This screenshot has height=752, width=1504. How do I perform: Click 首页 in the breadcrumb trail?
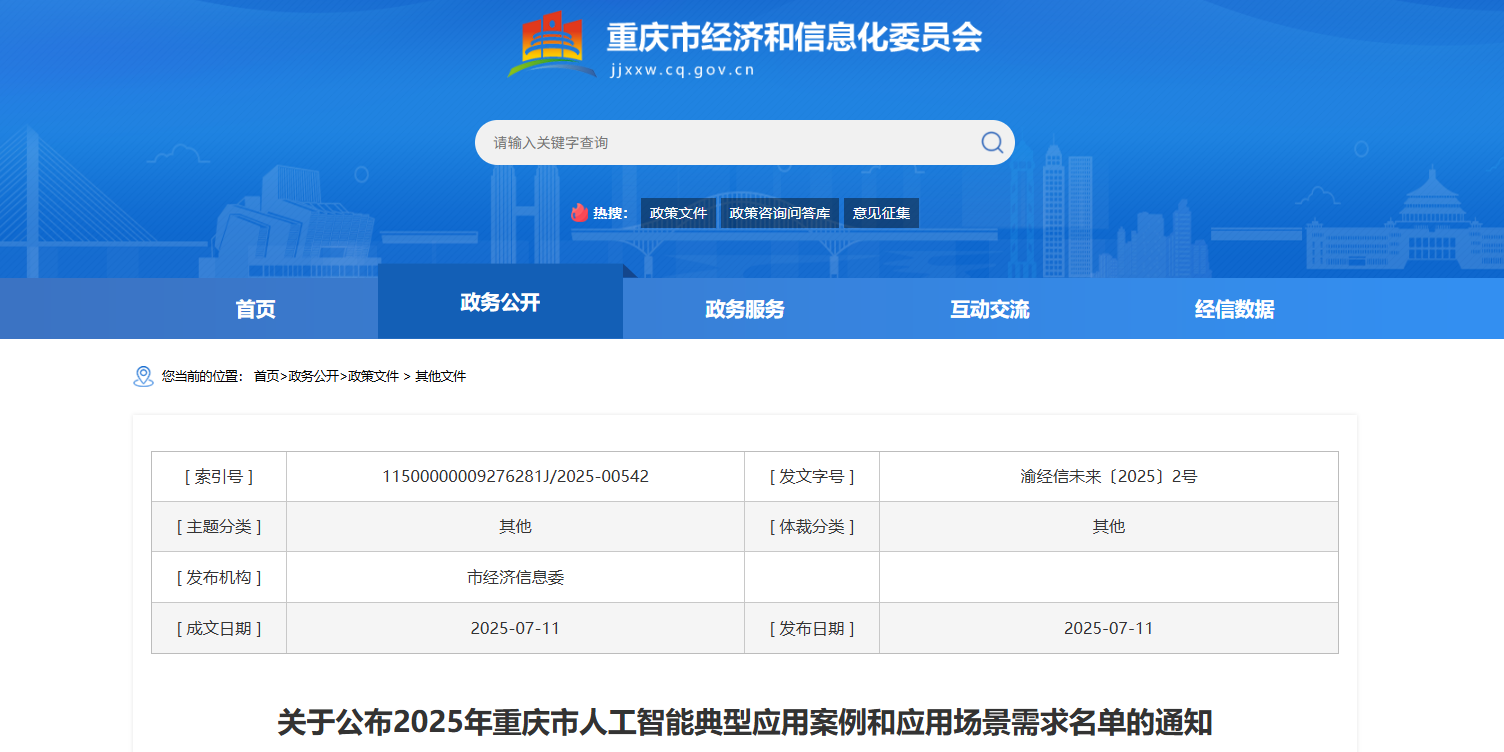coord(266,376)
